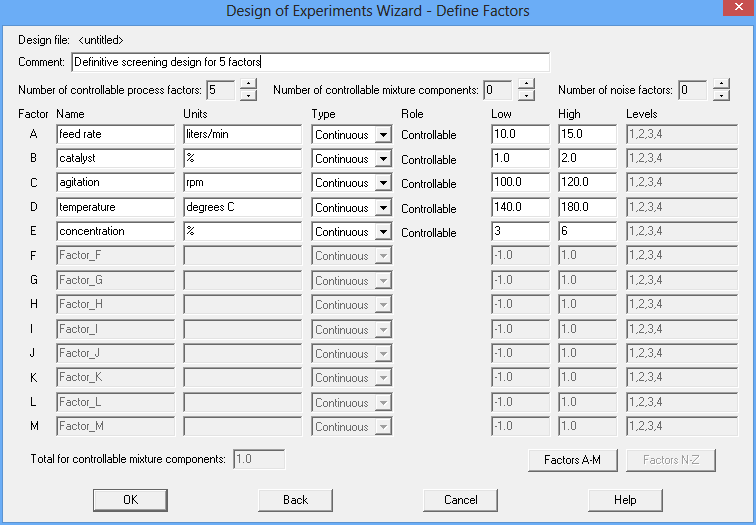Click the catalyst Units field

pos(242,159)
